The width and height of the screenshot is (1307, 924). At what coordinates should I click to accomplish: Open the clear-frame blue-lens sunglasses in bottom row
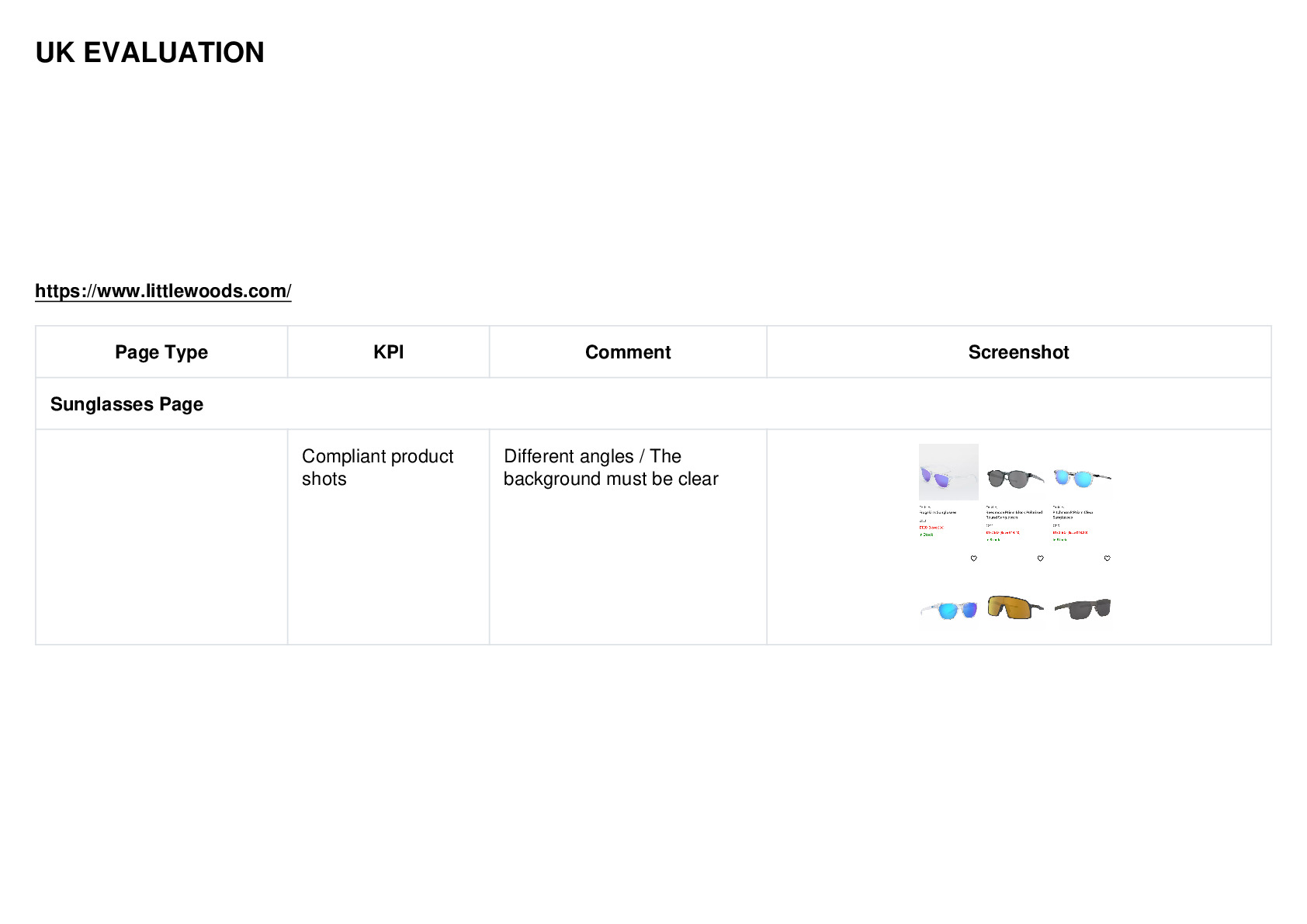(x=948, y=610)
